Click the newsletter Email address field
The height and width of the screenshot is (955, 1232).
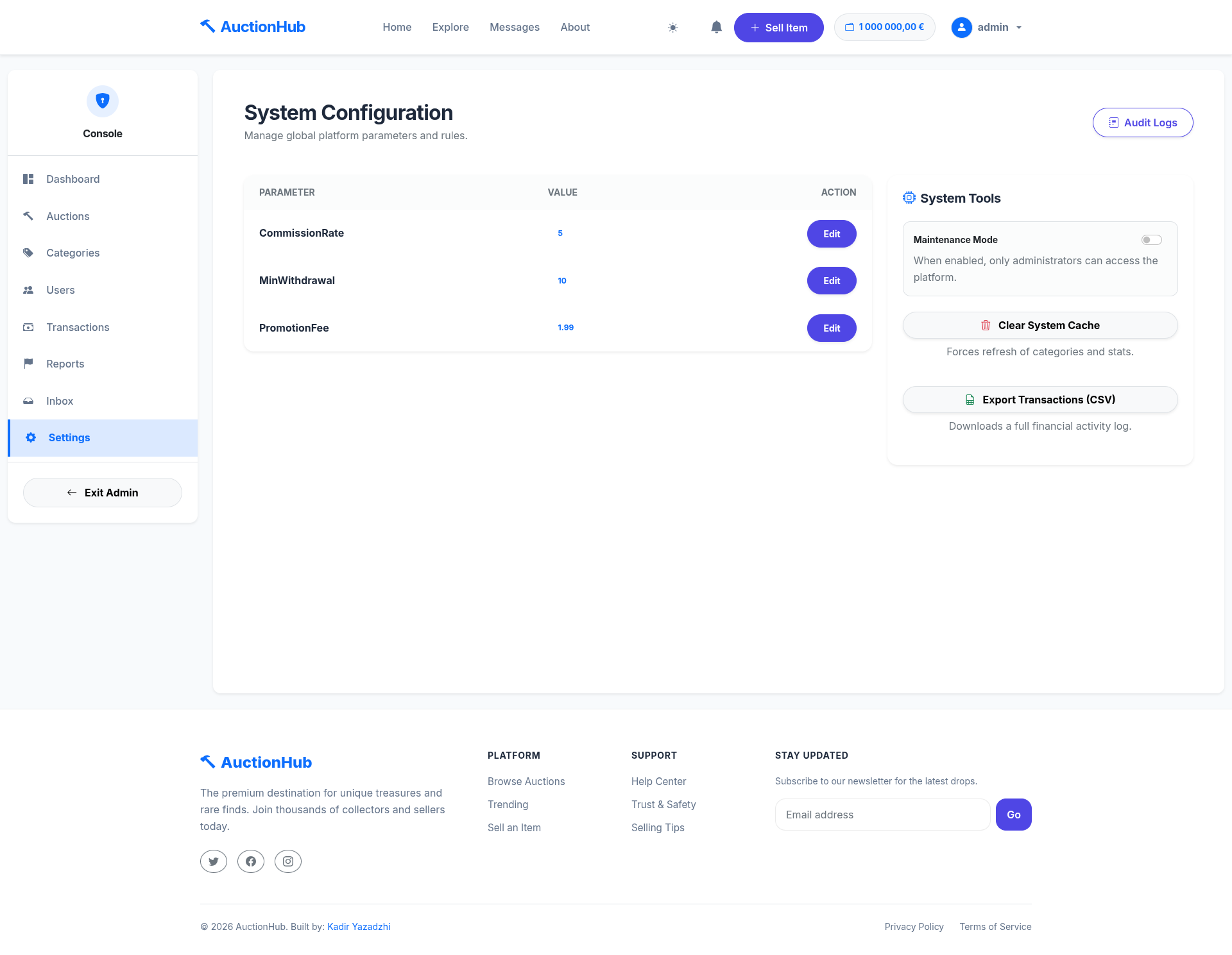click(883, 815)
